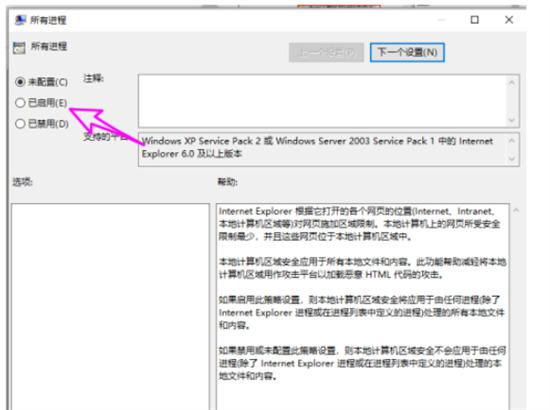Click the empty 选项 options panel
Image resolution: width=550 pixels, height=410 pixels.
110,307
